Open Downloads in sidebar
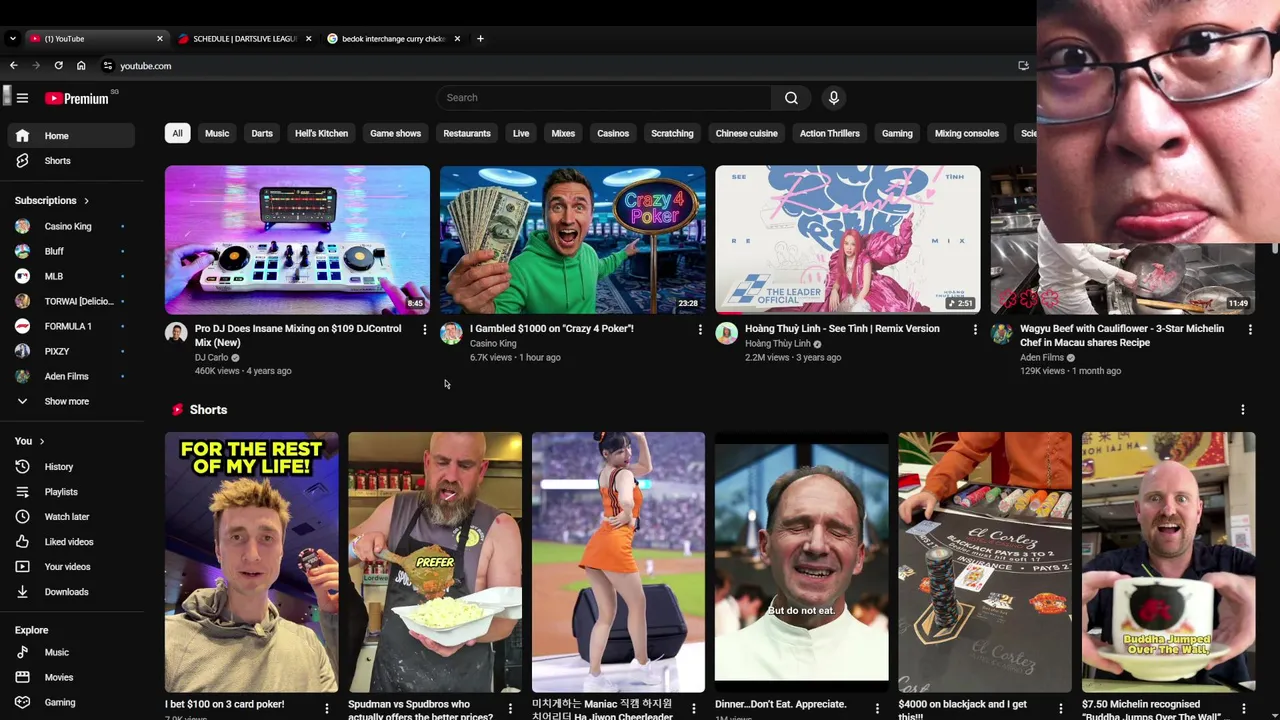 coord(70,592)
